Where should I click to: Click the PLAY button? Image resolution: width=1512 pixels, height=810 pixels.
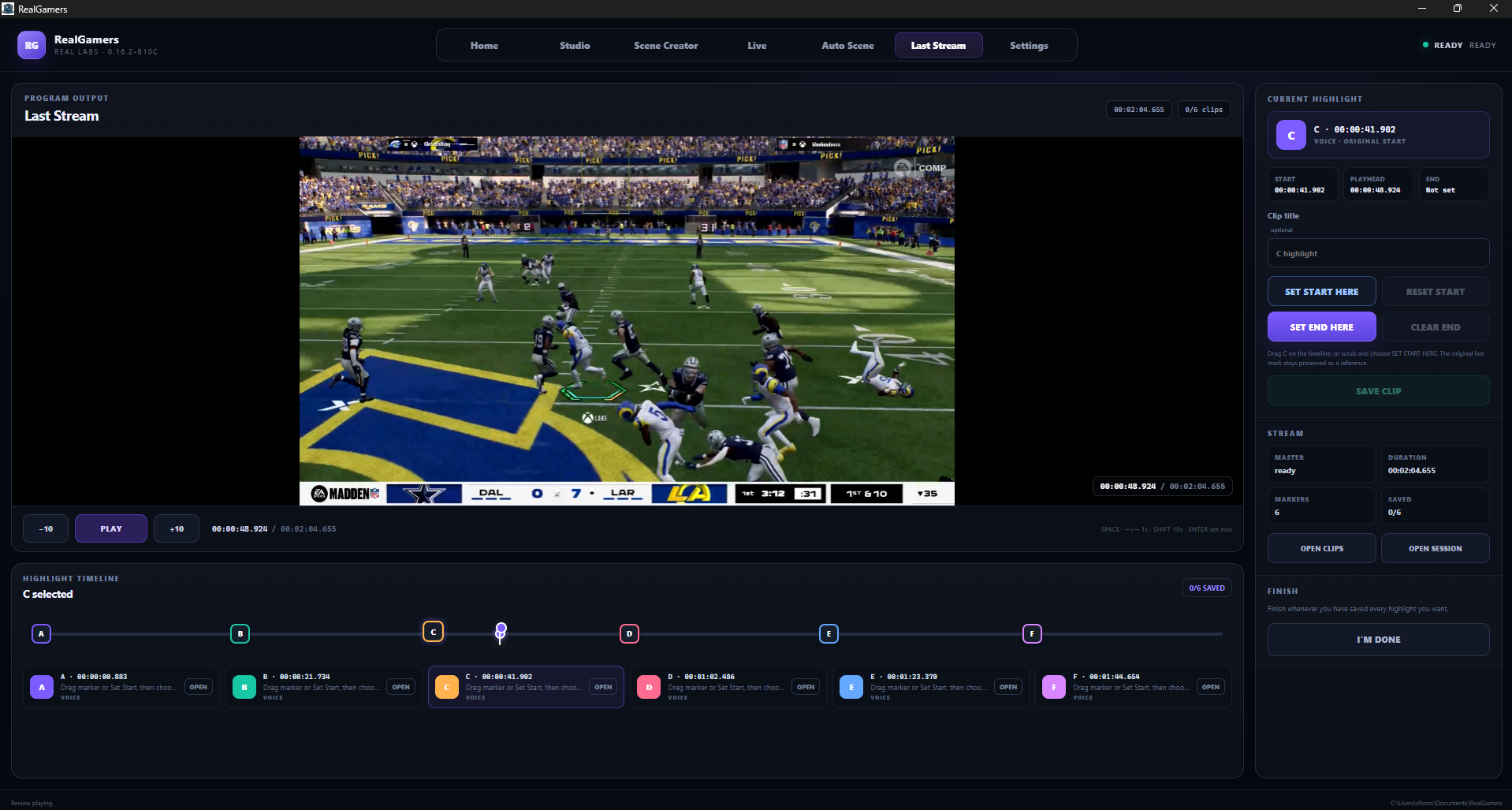pos(111,528)
